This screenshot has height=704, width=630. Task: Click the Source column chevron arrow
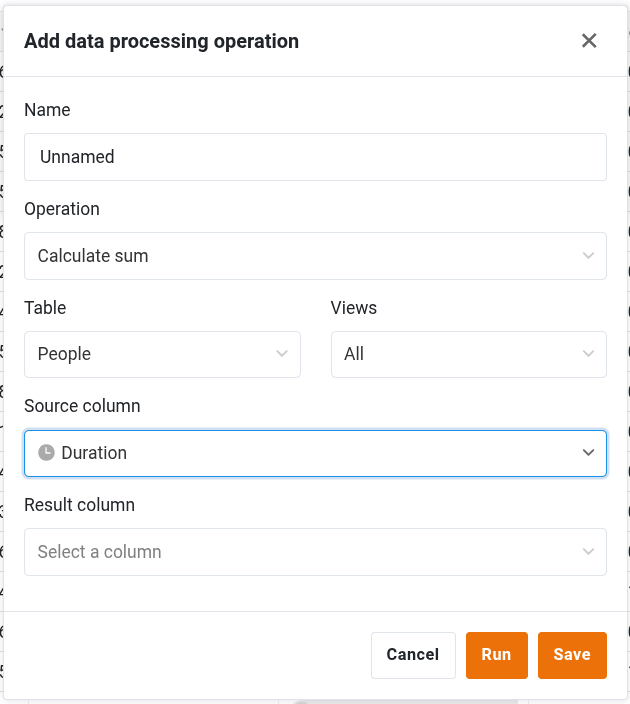click(588, 453)
